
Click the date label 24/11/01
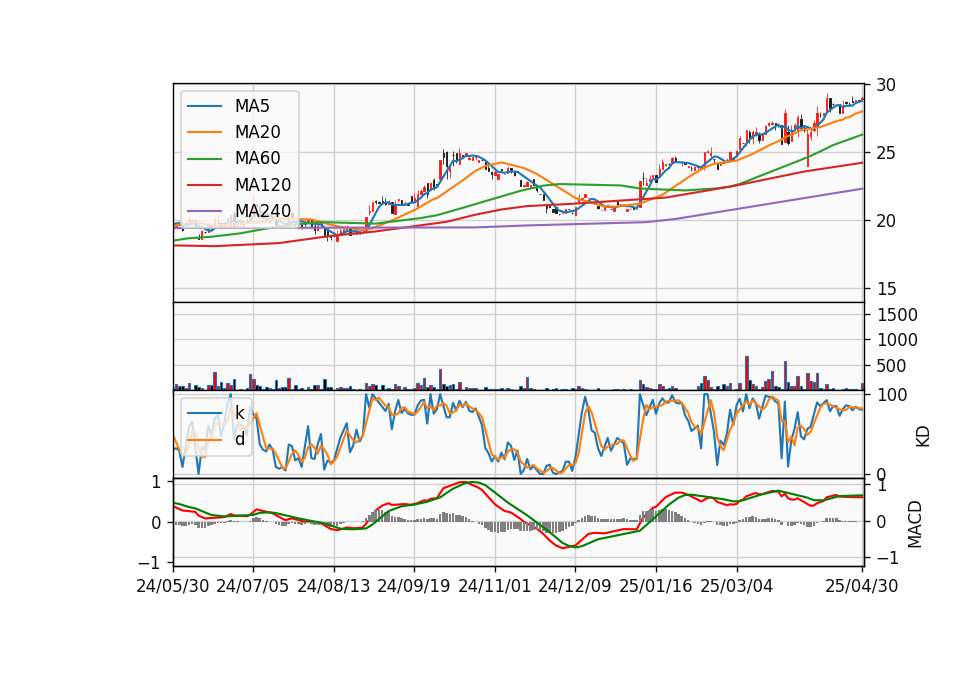tap(494, 587)
